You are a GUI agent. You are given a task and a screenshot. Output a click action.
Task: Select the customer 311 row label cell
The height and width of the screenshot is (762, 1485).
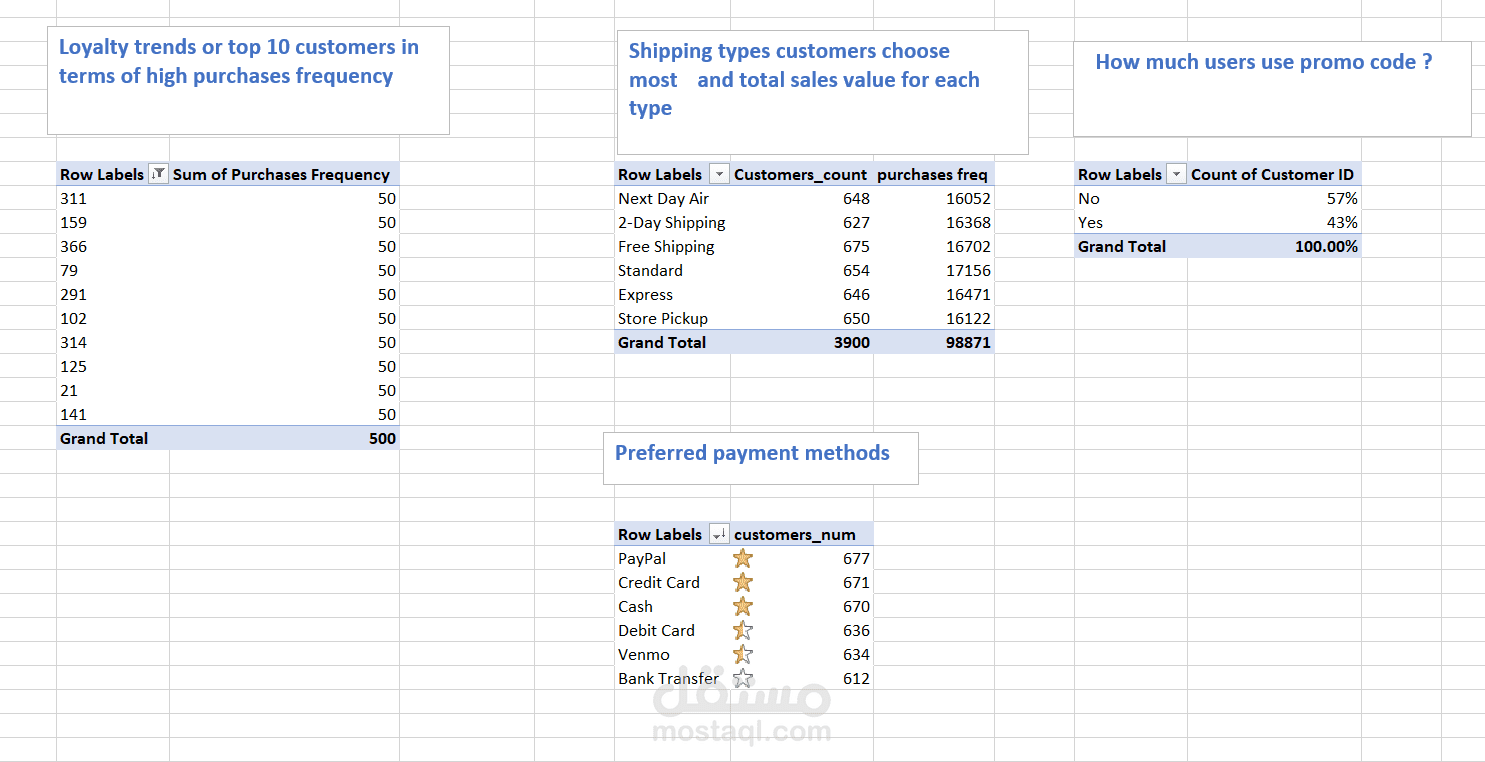point(74,198)
